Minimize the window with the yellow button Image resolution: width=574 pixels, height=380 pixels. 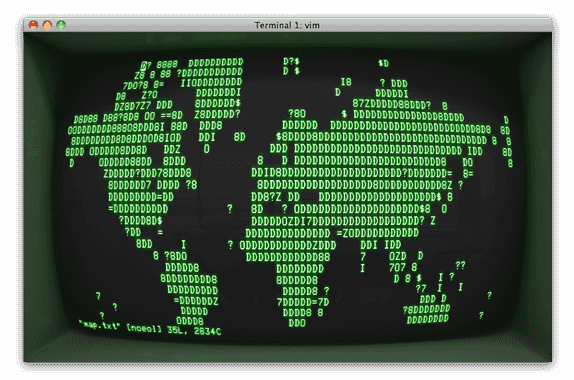[x=47, y=25]
